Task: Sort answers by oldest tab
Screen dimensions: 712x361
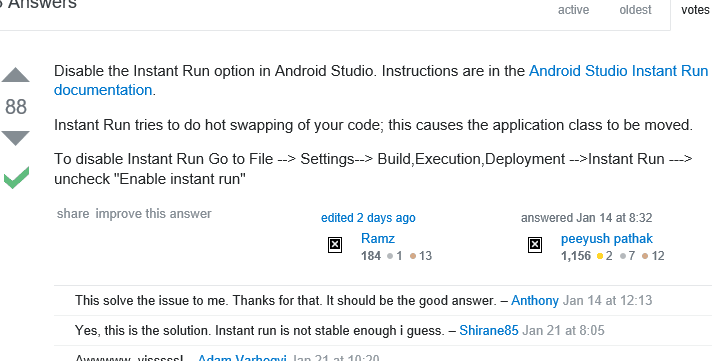Action: [635, 10]
